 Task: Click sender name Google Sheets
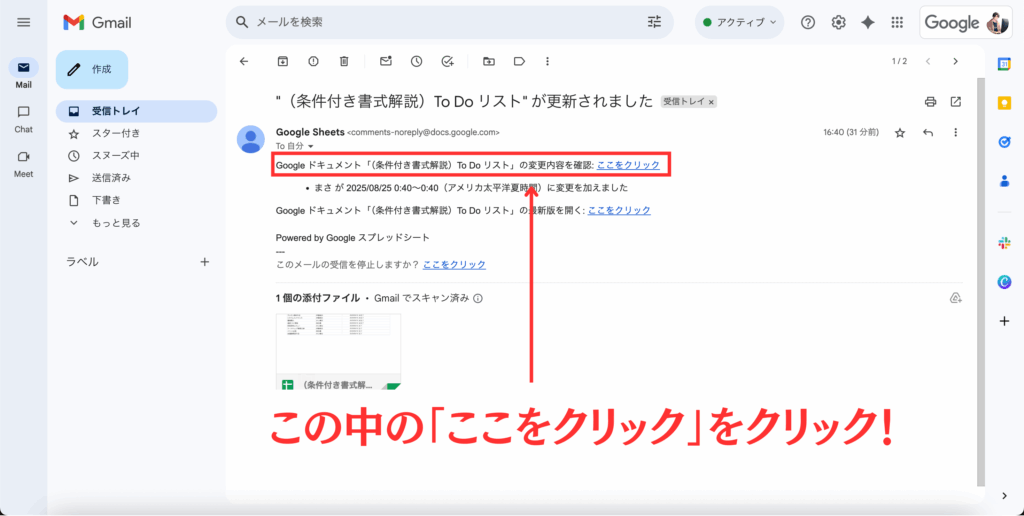point(310,132)
